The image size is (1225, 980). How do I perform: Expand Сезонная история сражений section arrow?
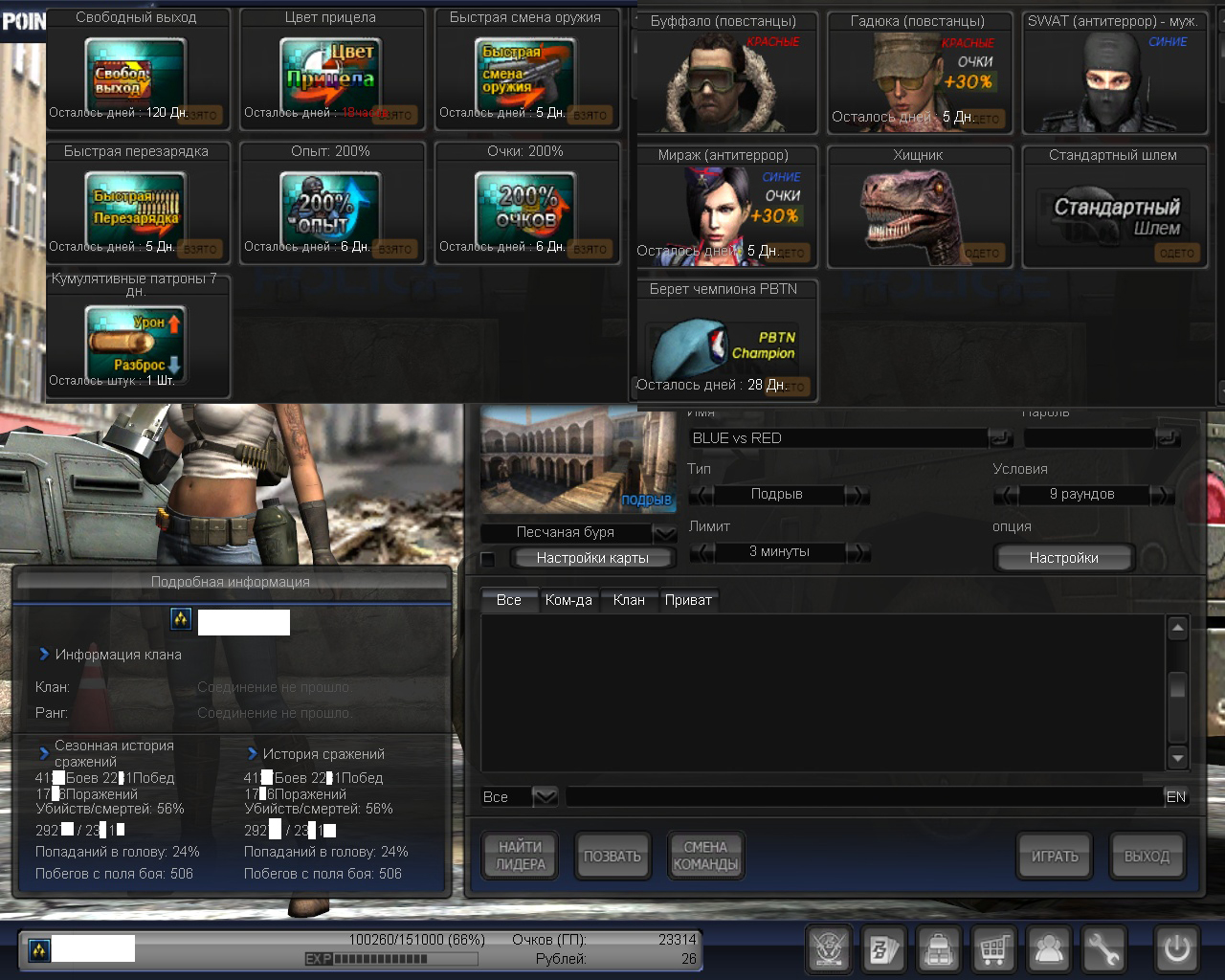coord(44,753)
